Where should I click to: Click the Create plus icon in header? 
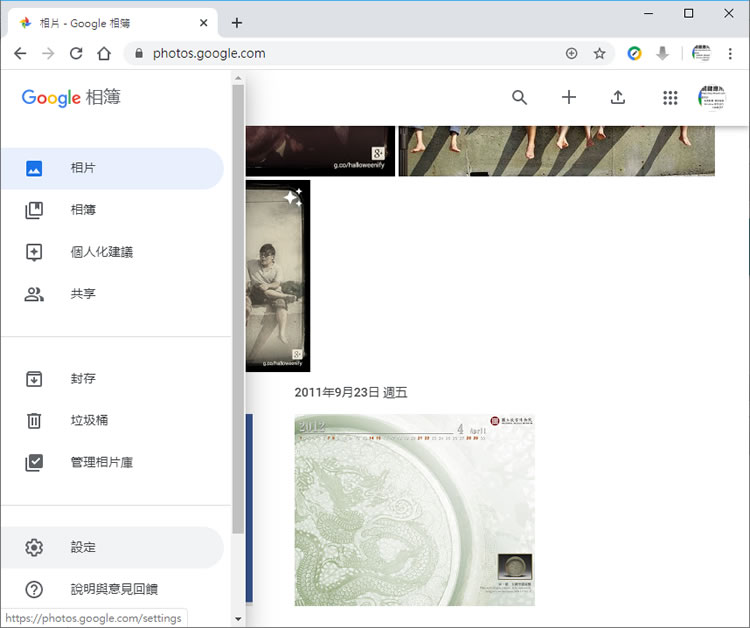pos(569,98)
